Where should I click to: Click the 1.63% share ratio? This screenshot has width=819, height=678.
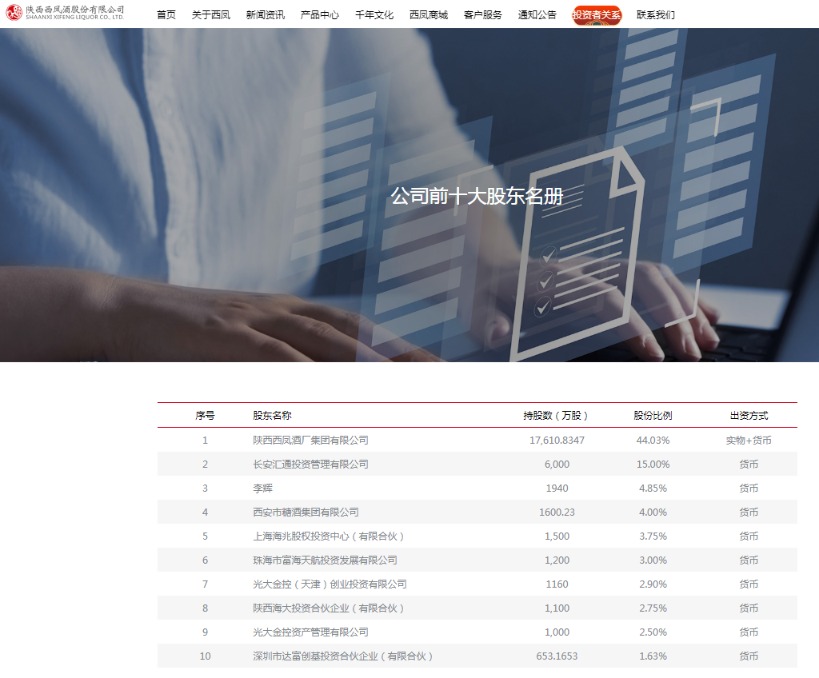(653, 657)
